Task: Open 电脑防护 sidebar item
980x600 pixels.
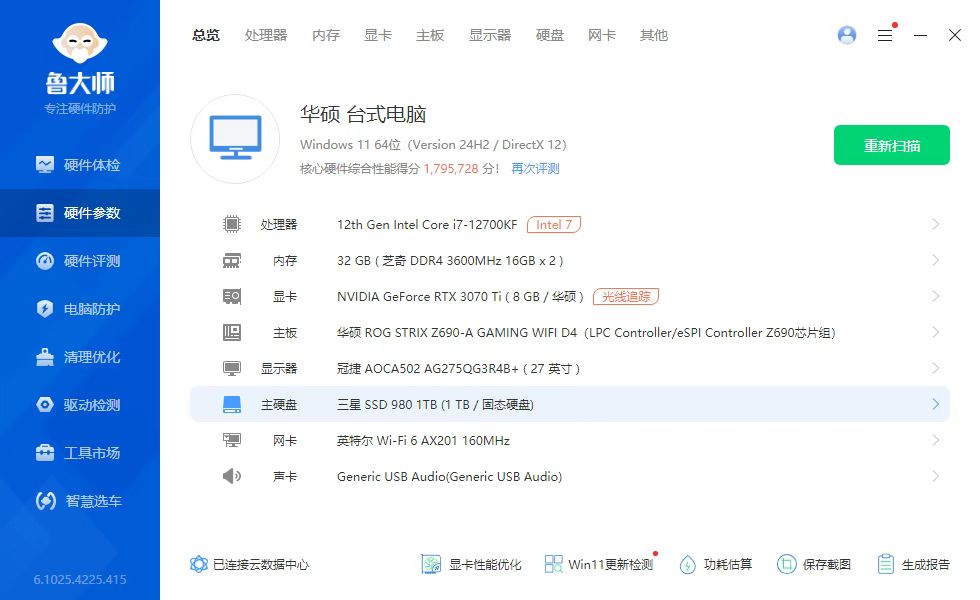Action: [80, 309]
